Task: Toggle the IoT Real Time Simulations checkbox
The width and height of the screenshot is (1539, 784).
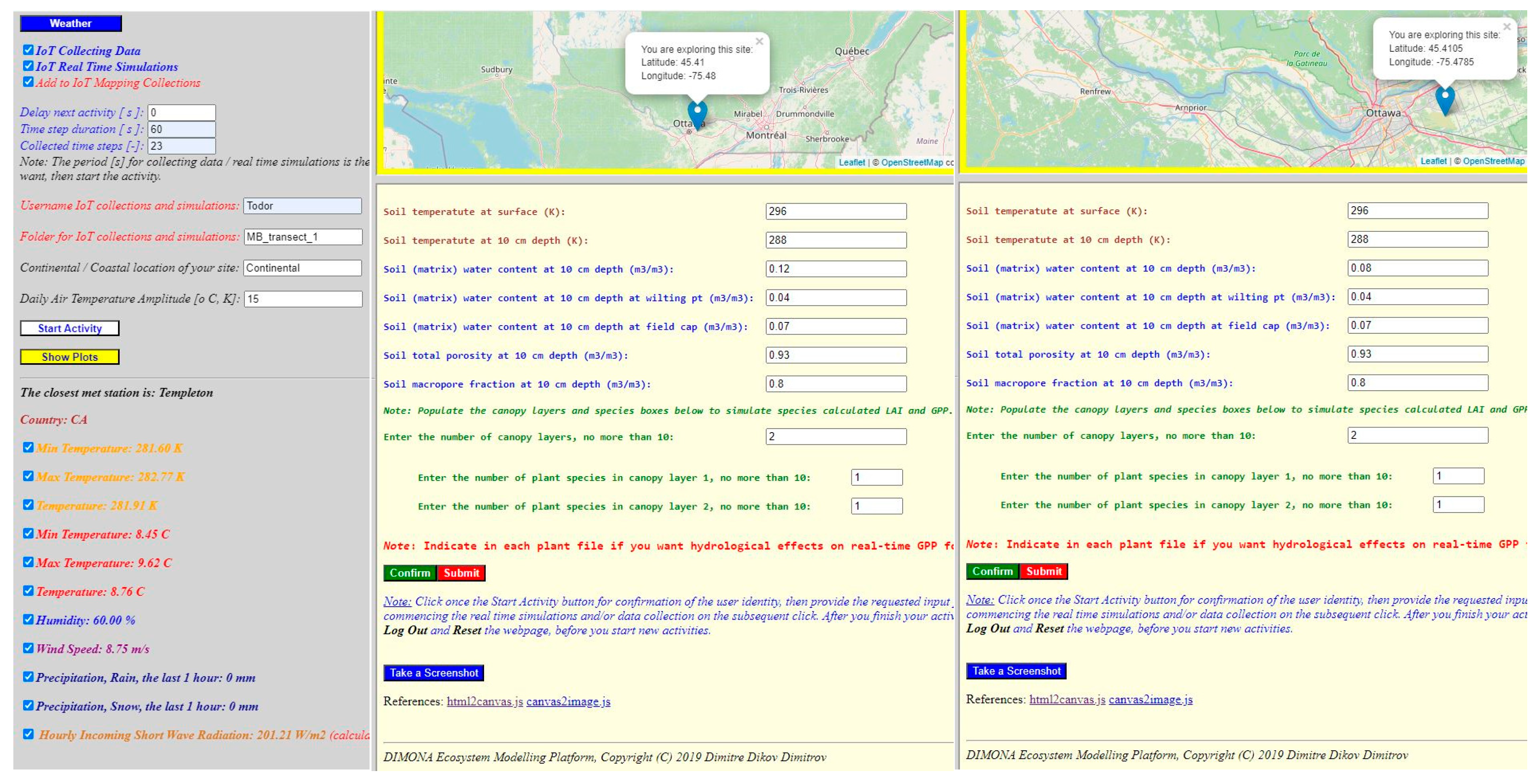Action: pos(28,65)
